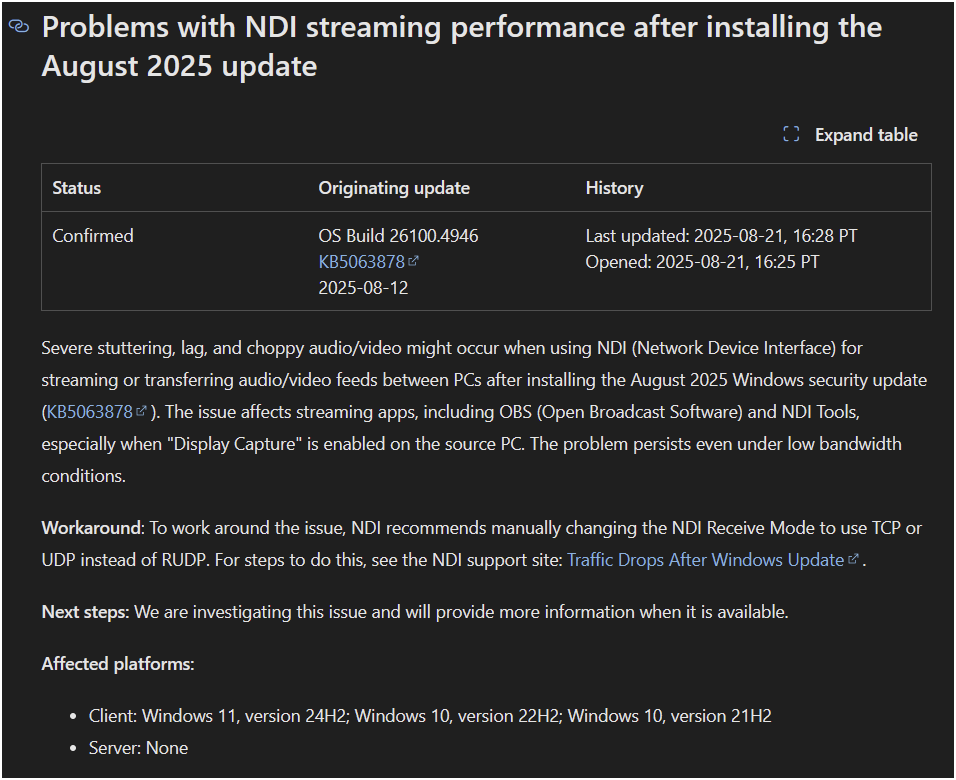Select the Status column header
The image size is (956, 780).
[x=77, y=188]
